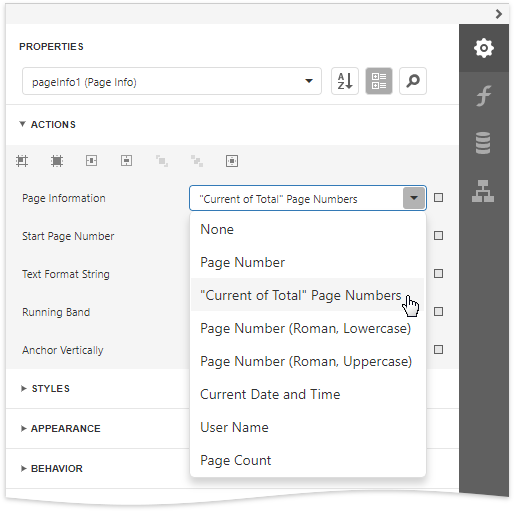Expand the APPEARANCE section
Screen dimensions: 514x511
point(60,429)
